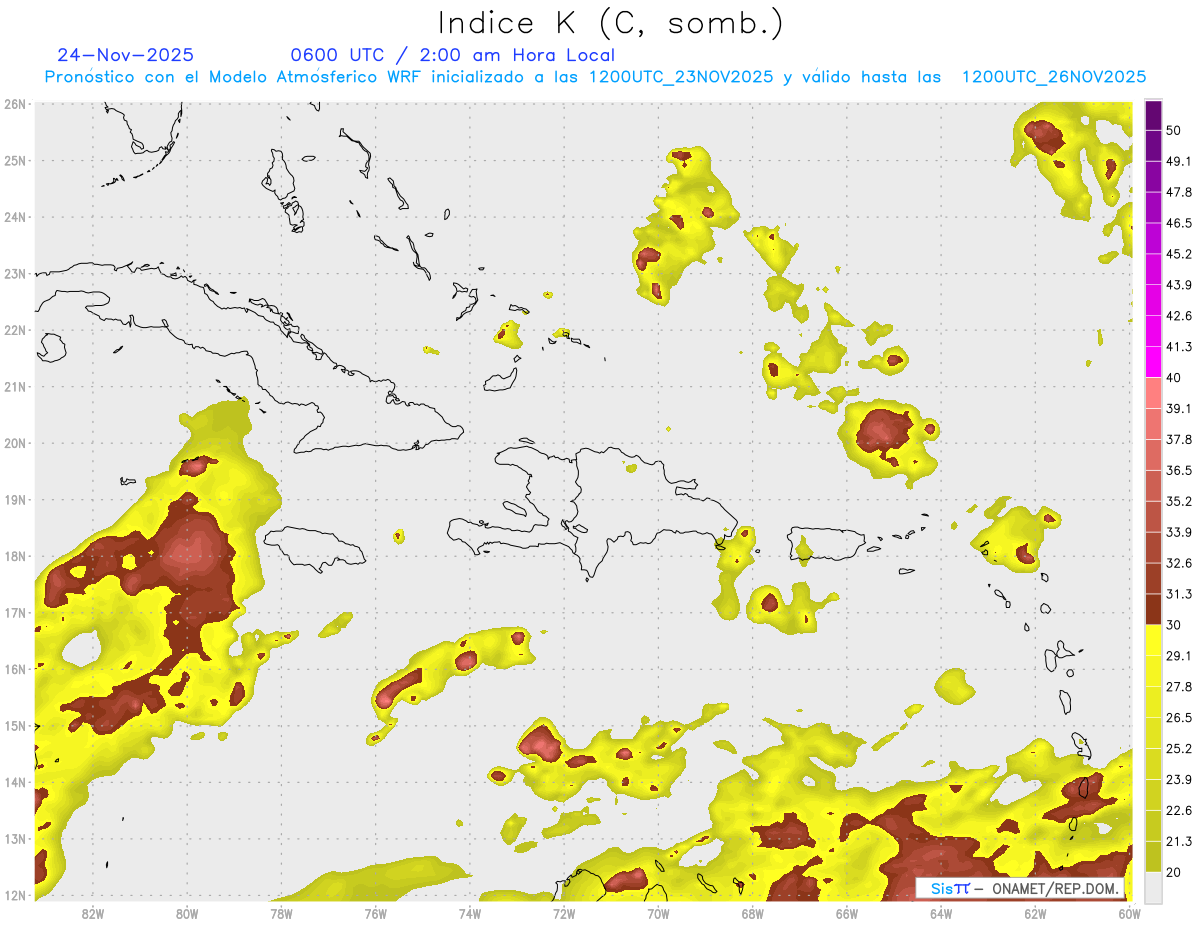
Task: Click the bright yellow swatch between 29.1 and 30
Action: 1153,640
